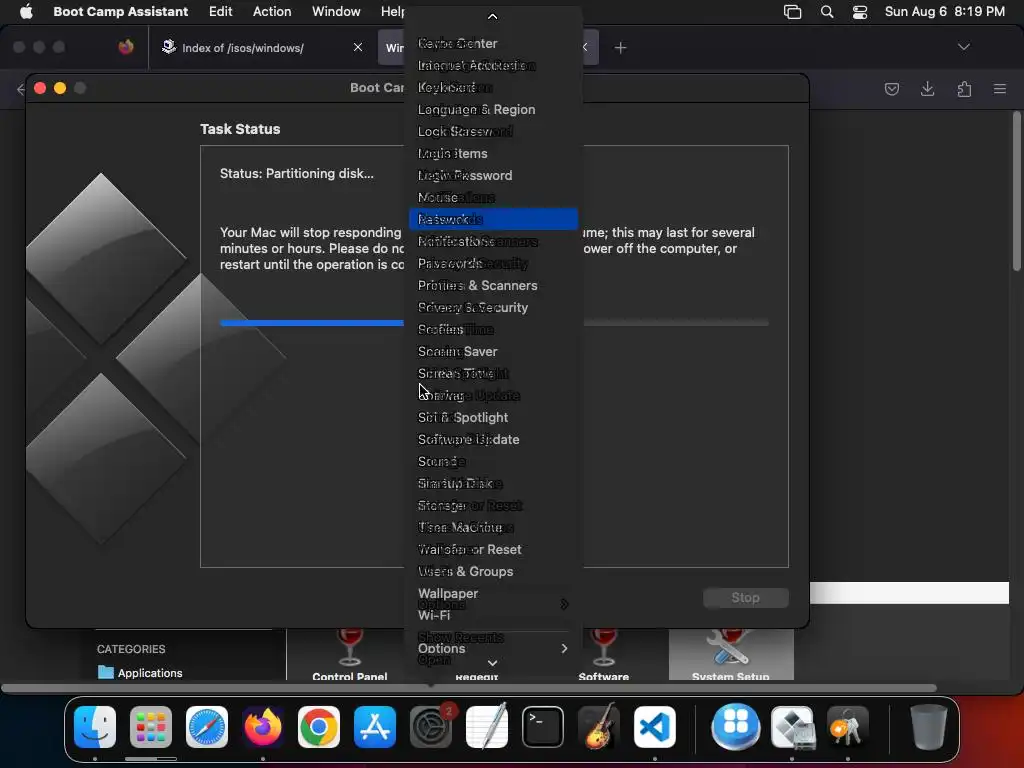Viewport: 1024px width, 768px height.
Task: Open Google Chrome from the Dock
Action: (x=319, y=727)
